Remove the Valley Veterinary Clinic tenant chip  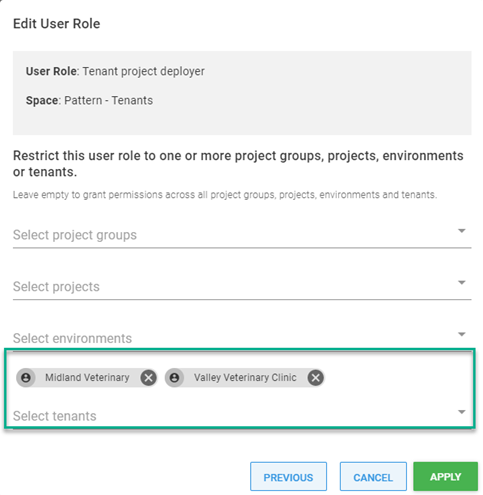click(x=316, y=378)
